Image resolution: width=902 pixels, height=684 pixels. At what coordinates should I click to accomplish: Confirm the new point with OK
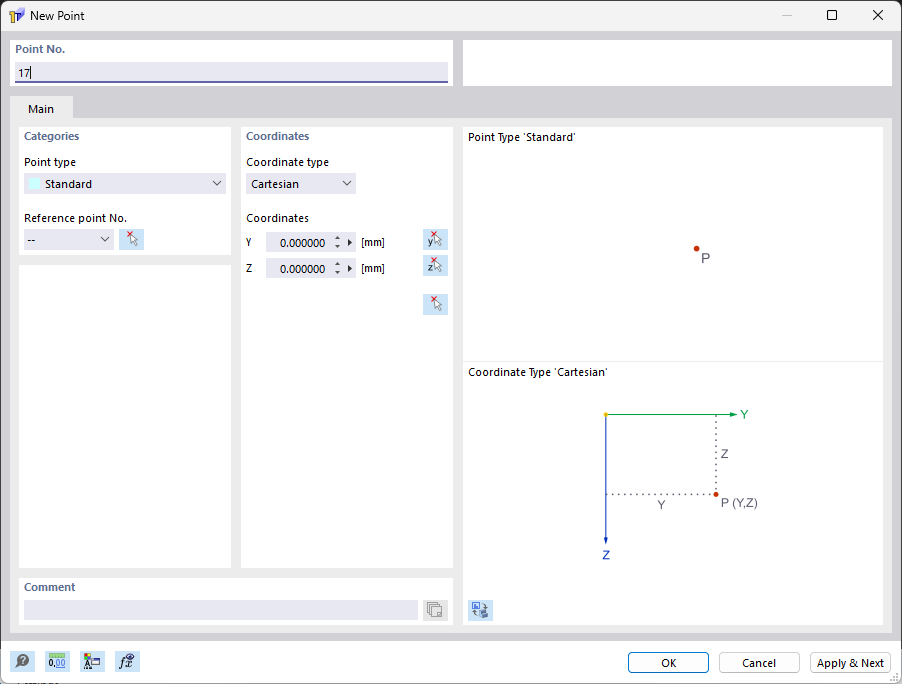click(667, 662)
